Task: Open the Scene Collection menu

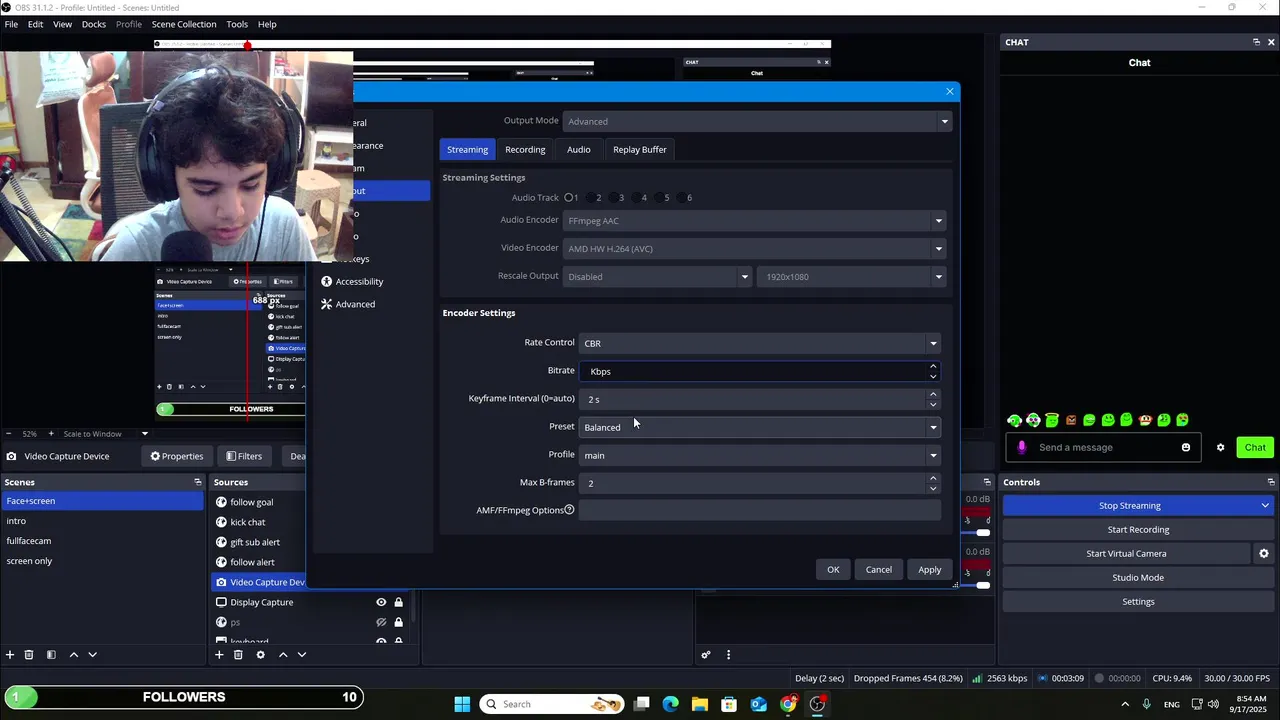Action: pos(183,24)
